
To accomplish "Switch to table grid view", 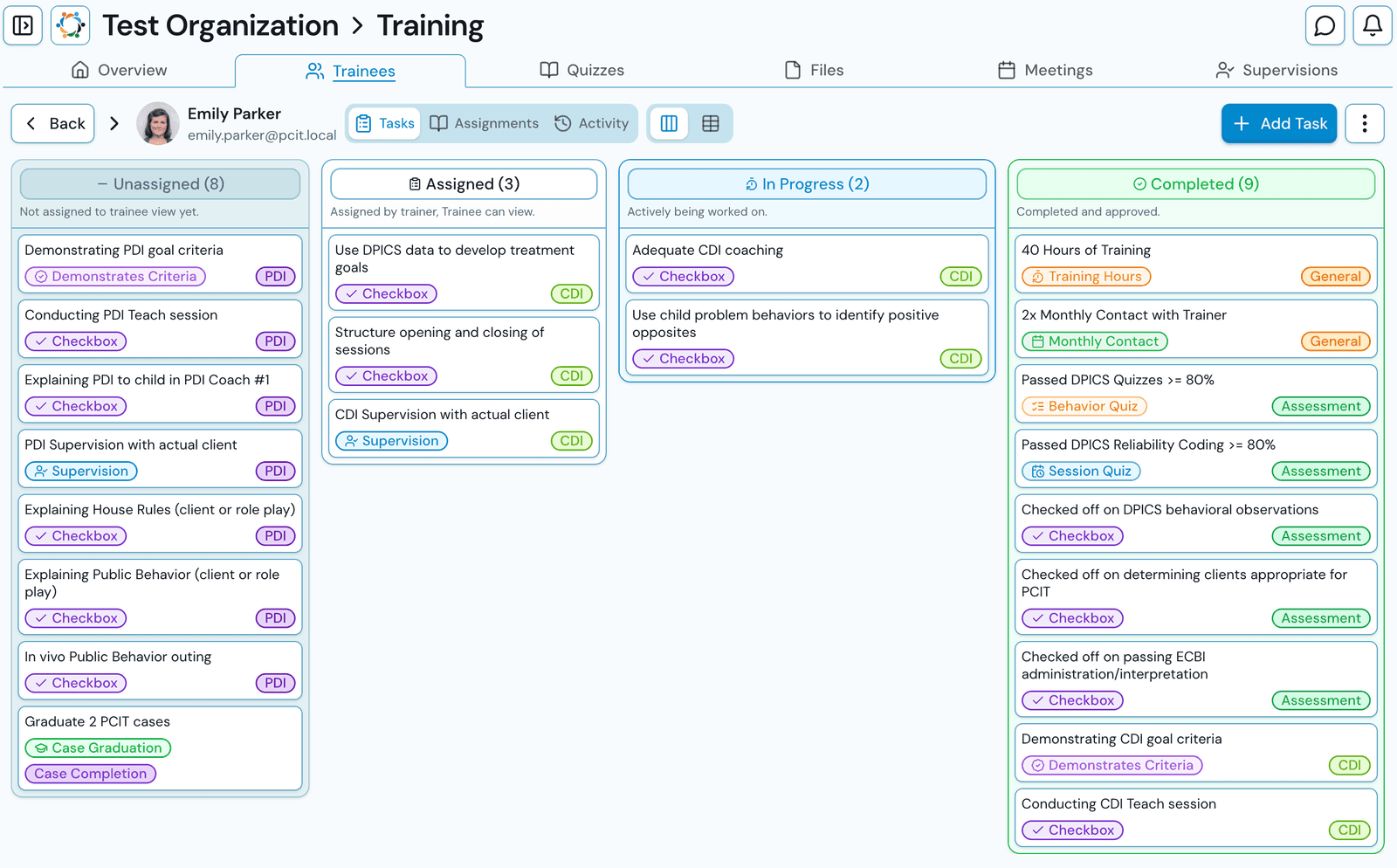I will pyautogui.click(x=711, y=123).
